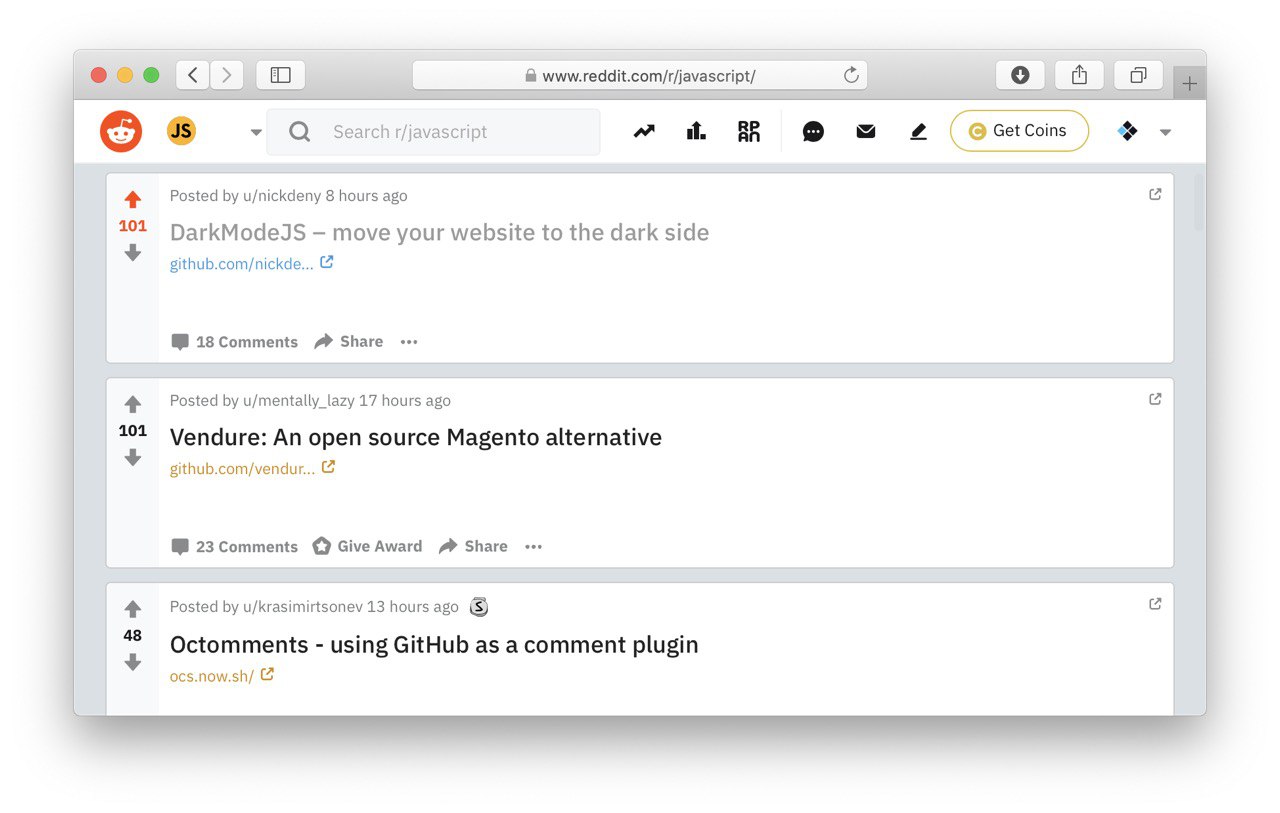
Task: Click the Get Coins button
Action: (1019, 131)
